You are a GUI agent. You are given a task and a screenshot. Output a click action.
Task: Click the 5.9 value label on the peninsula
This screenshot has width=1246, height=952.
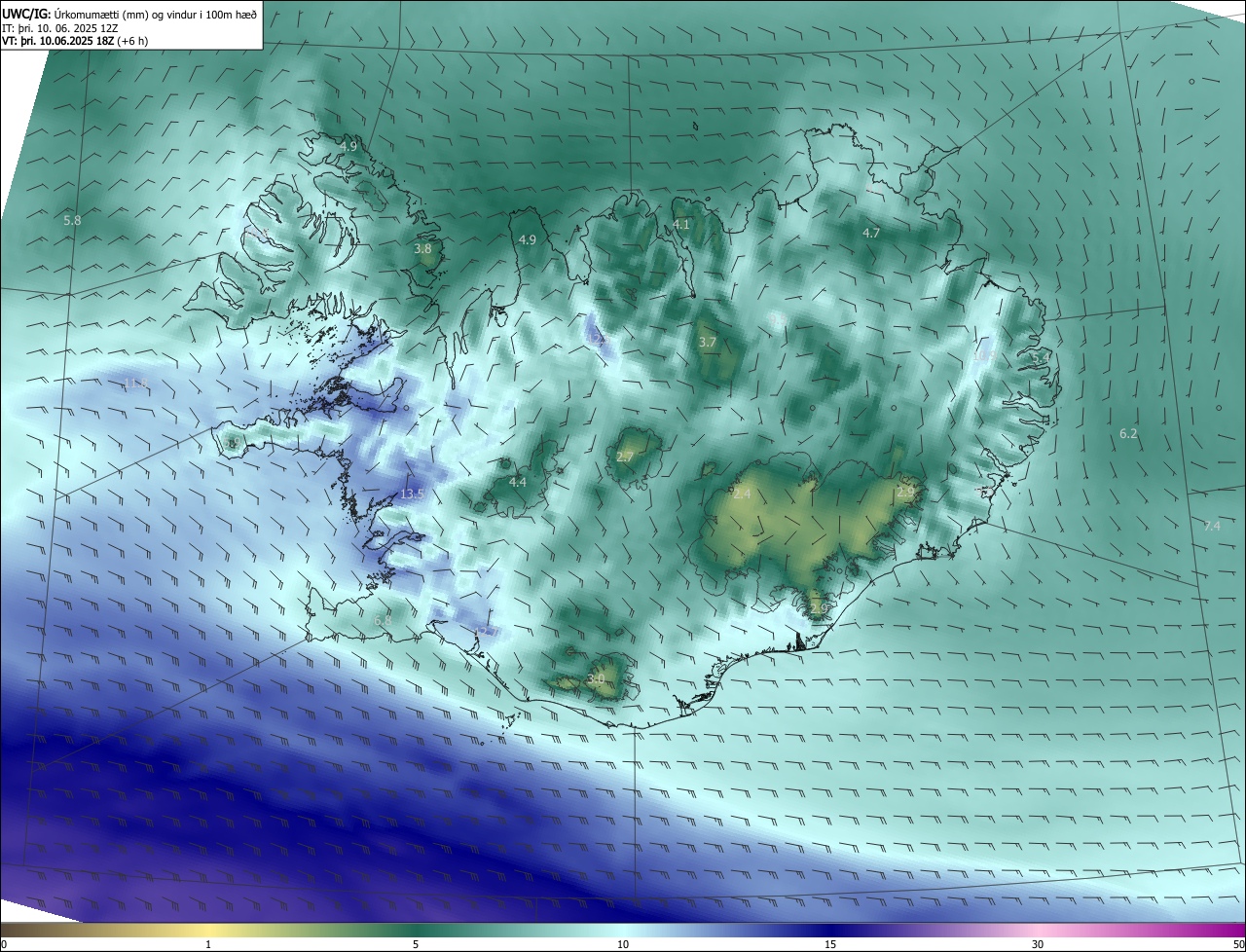pos(233,443)
